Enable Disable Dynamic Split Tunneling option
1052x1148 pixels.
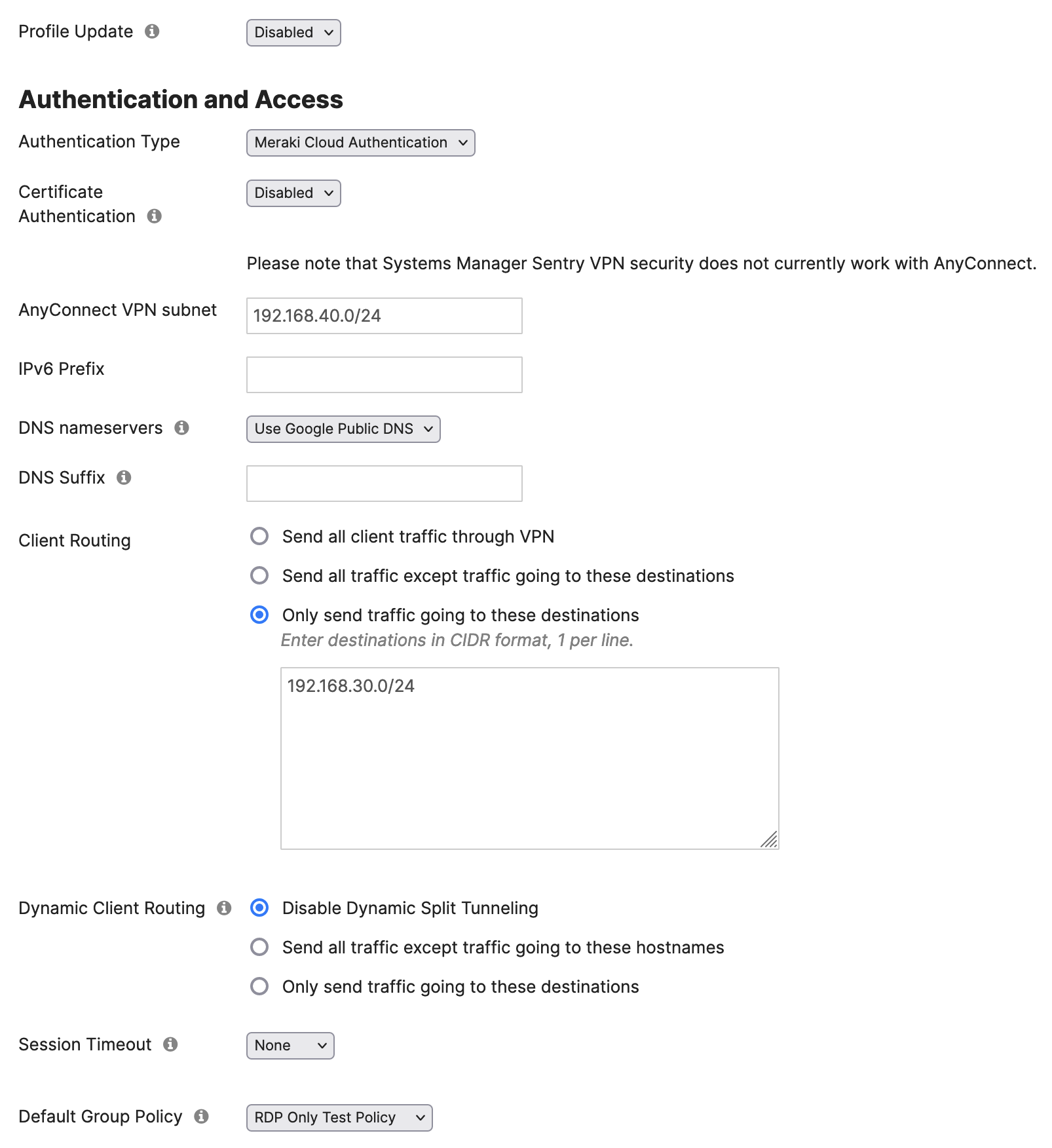point(259,908)
